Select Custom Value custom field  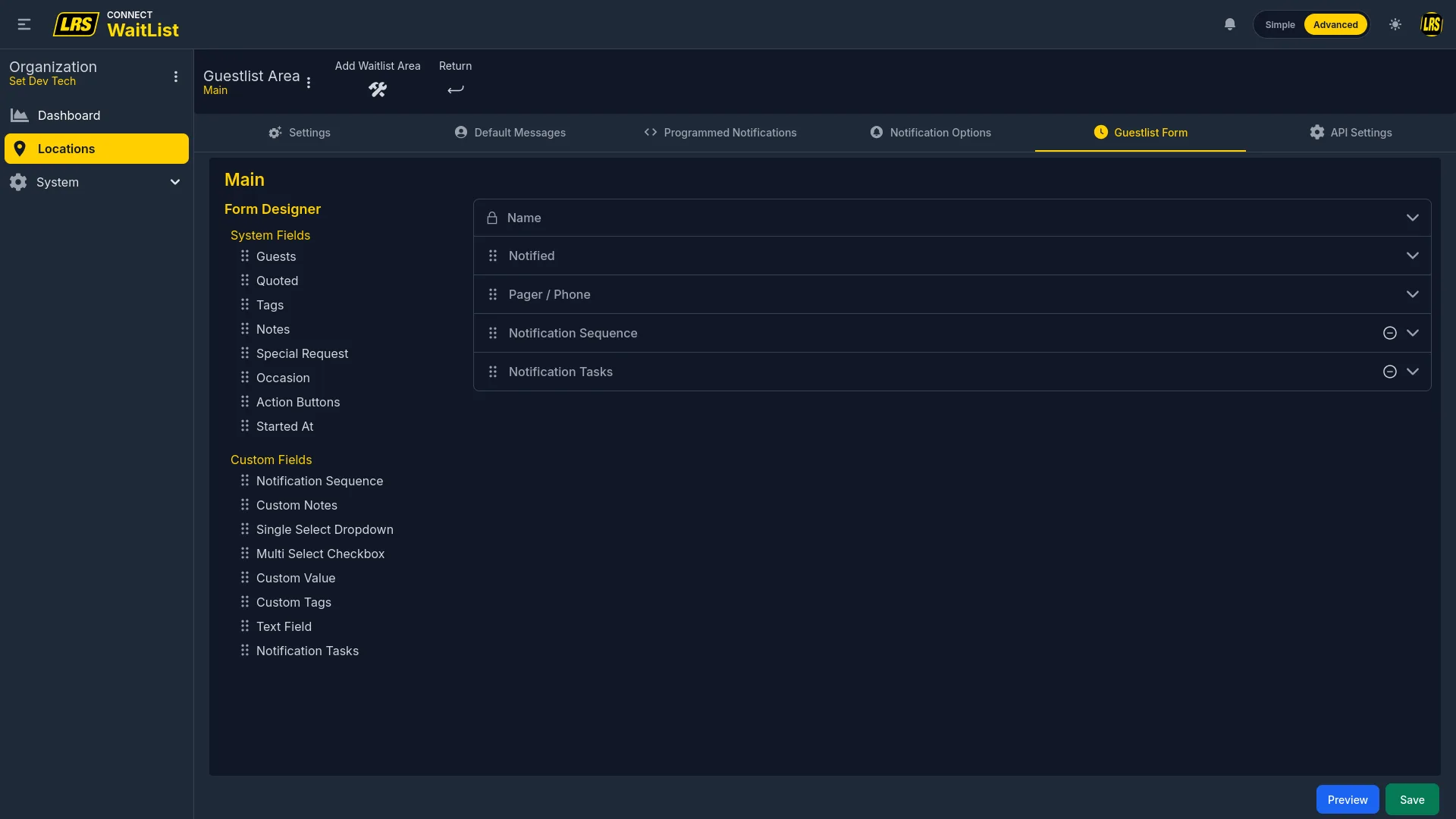pyautogui.click(x=296, y=578)
